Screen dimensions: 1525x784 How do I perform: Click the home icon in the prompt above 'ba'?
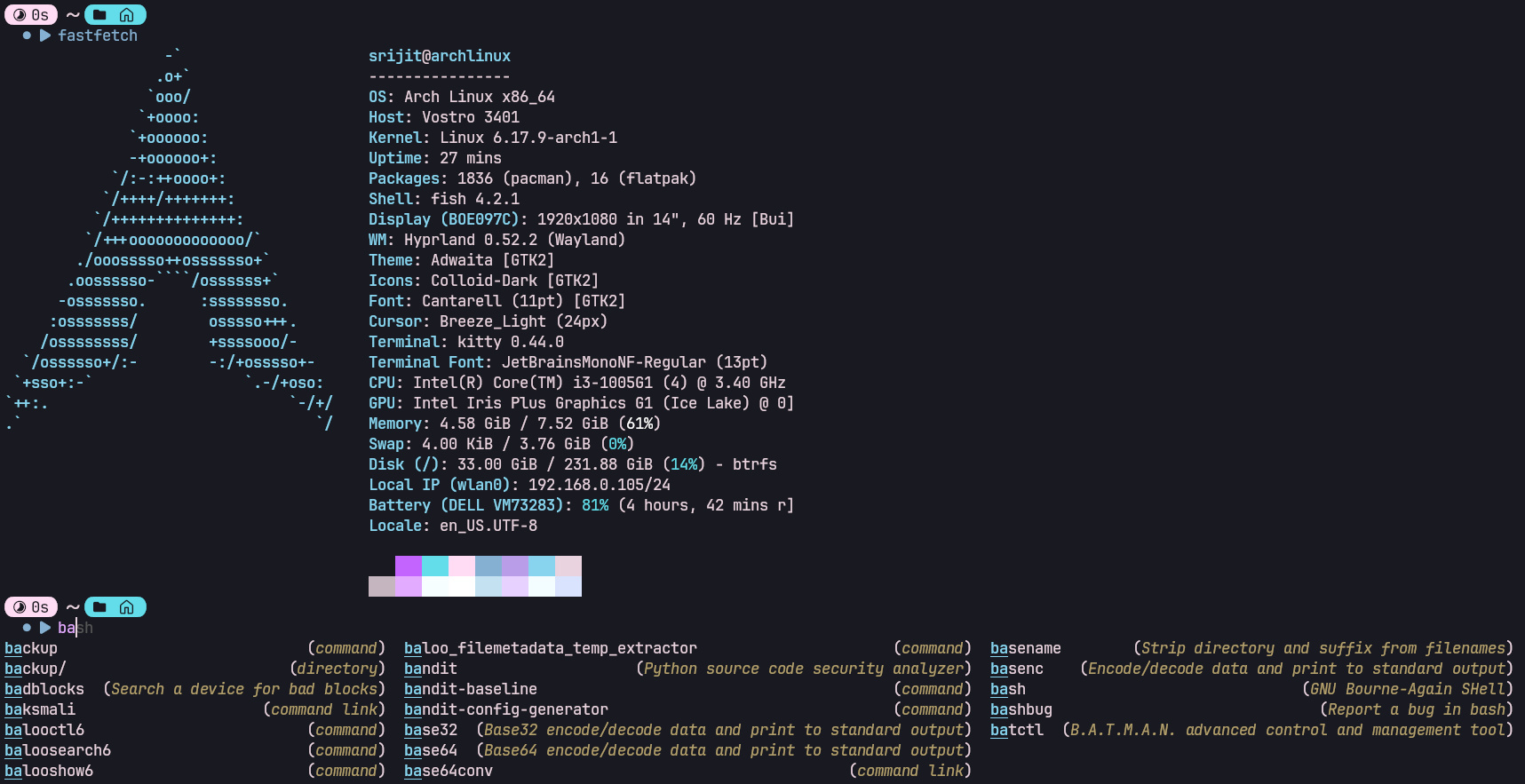pos(127,607)
